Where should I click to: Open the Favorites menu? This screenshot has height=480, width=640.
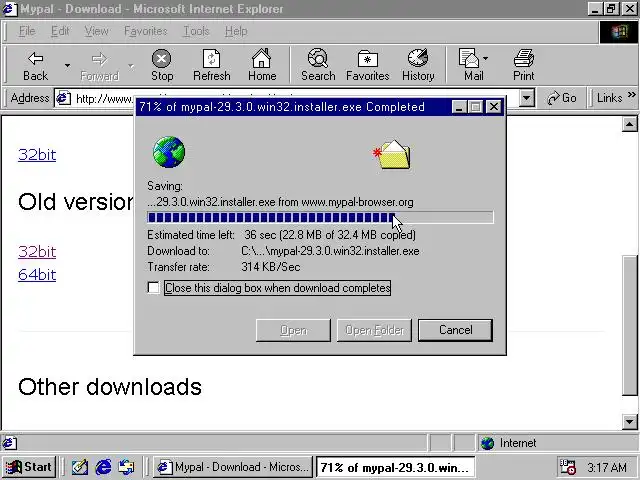[x=146, y=31]
